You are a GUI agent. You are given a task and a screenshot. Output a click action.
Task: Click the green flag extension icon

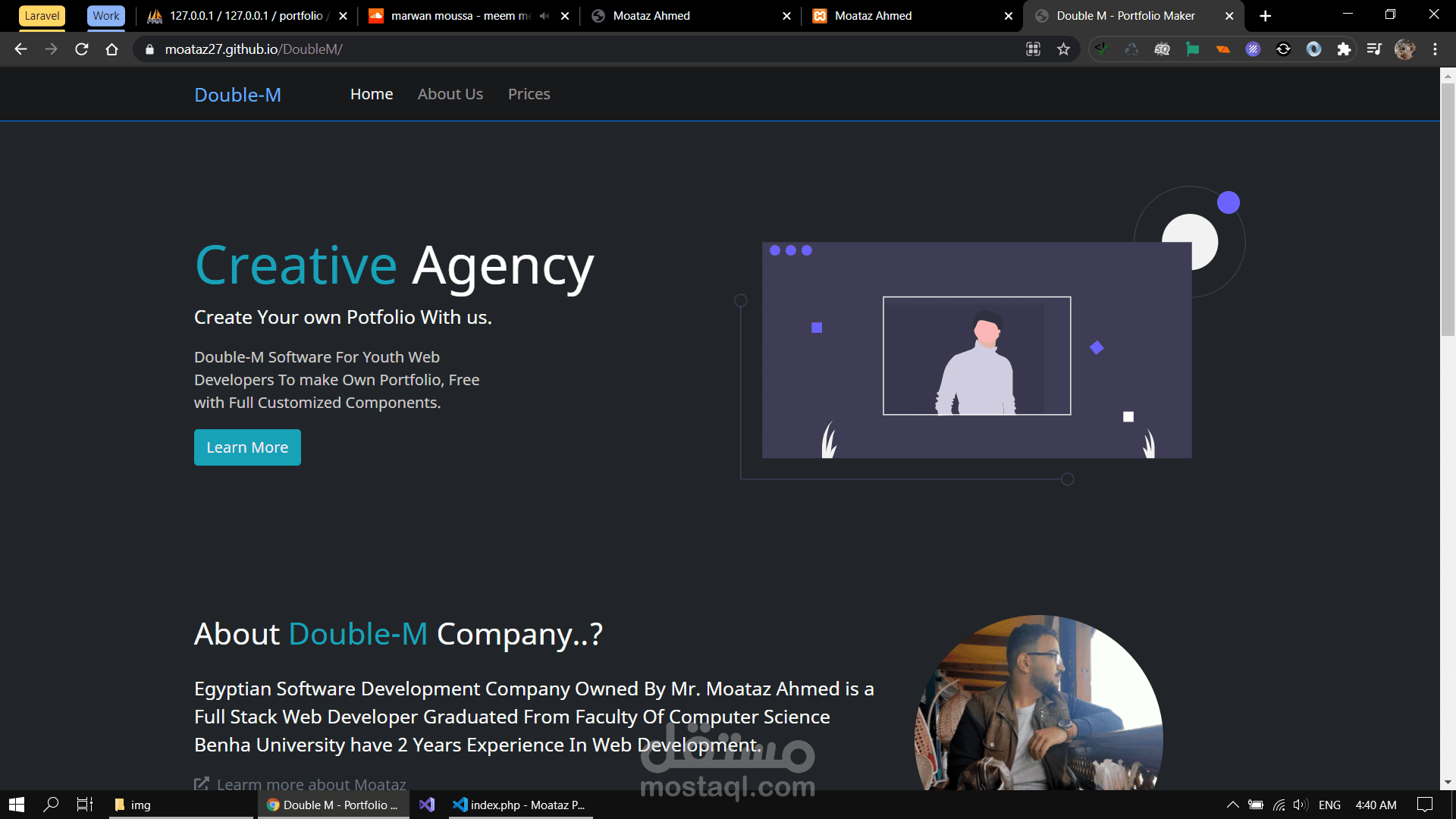click(1192, 49)
